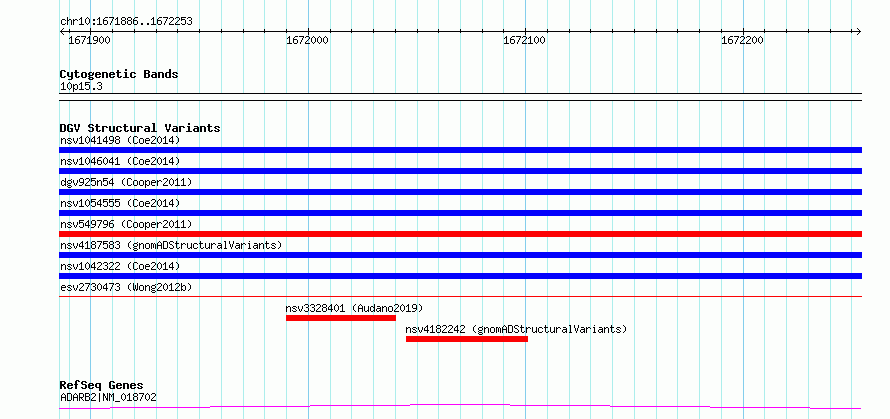
Task: Open the nsv4182242 (gnomADStructuralVariants) label
Action: coord(516,329)
